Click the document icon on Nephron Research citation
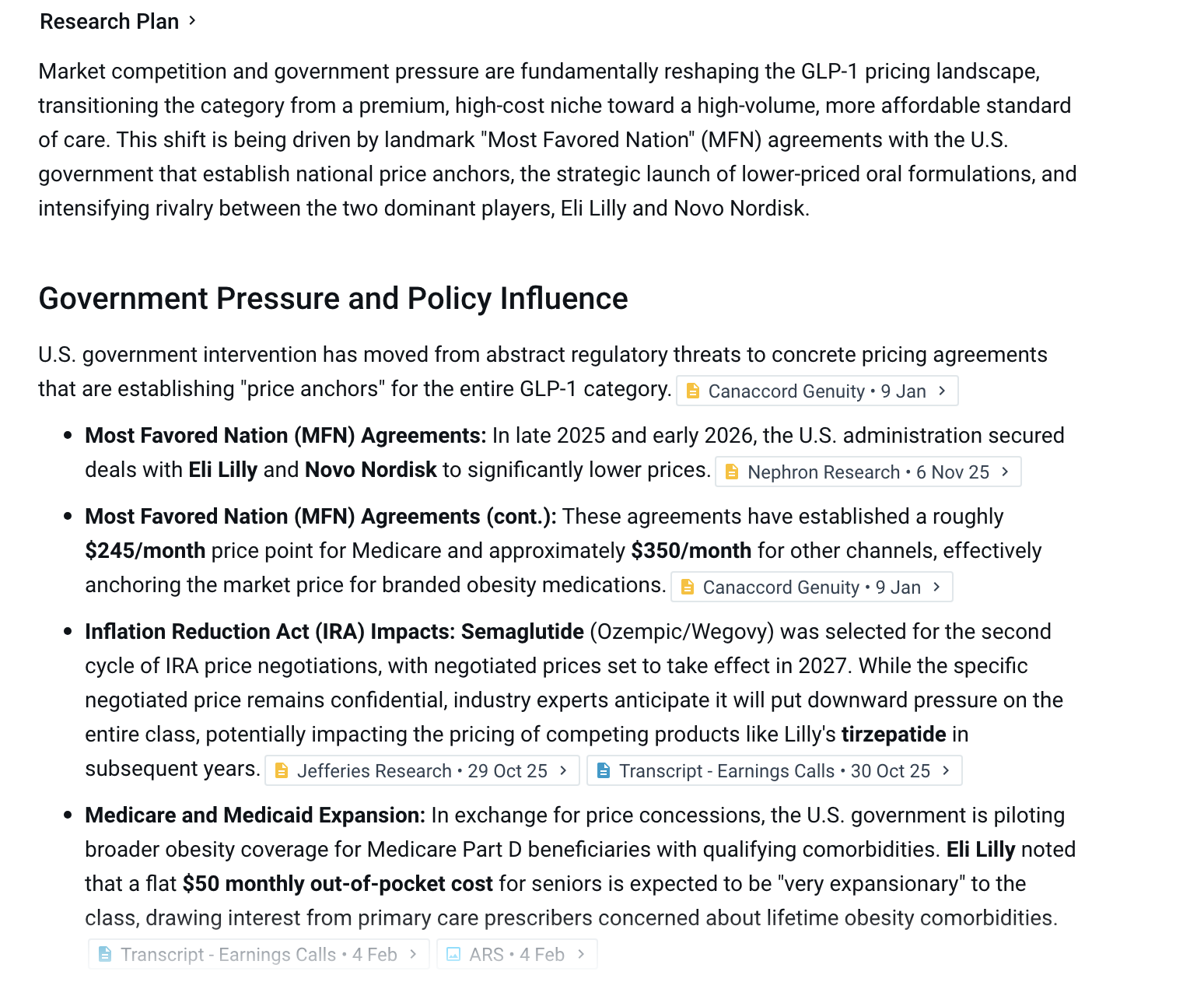 [732, 472]
